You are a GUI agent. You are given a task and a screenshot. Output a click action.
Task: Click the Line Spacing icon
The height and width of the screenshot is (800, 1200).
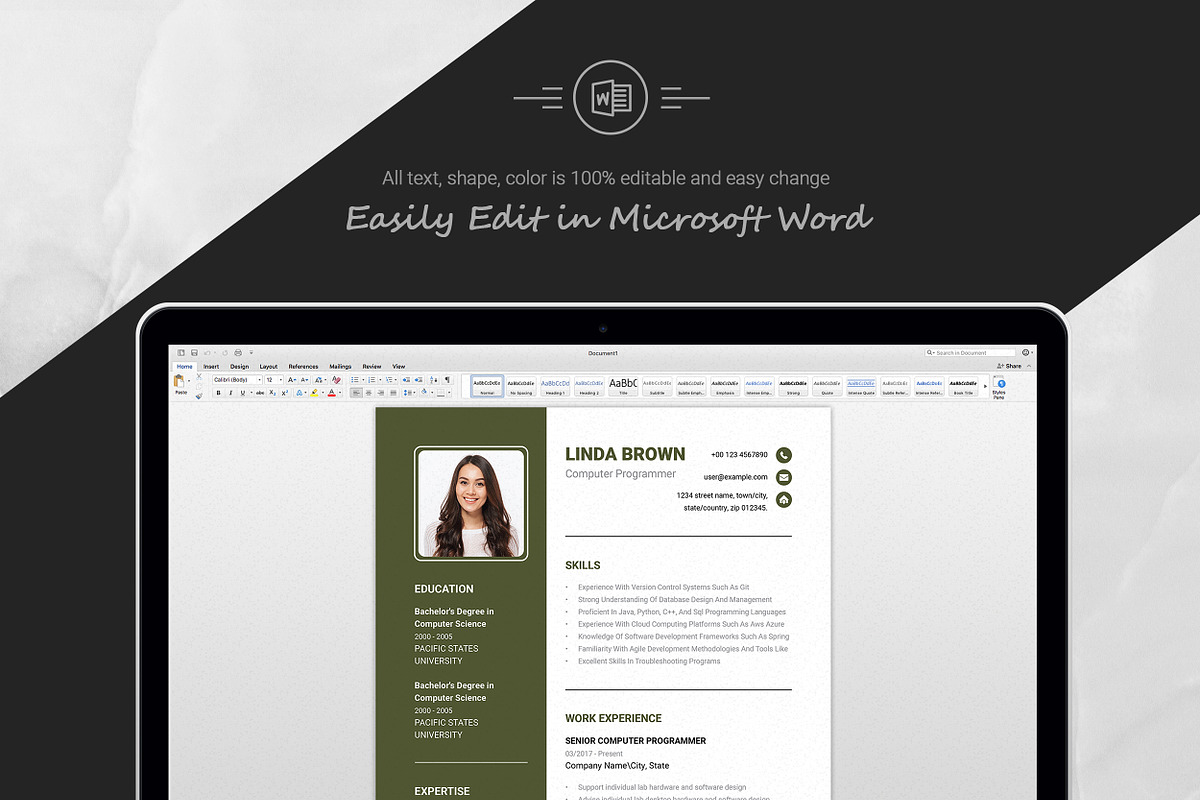(408, 393)
